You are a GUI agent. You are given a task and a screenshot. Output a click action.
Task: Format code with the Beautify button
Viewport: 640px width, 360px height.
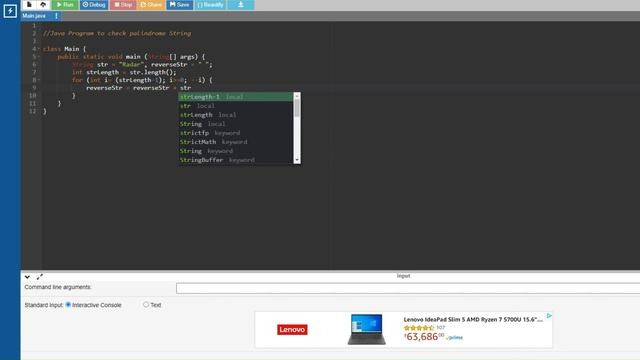pos(210,4)
